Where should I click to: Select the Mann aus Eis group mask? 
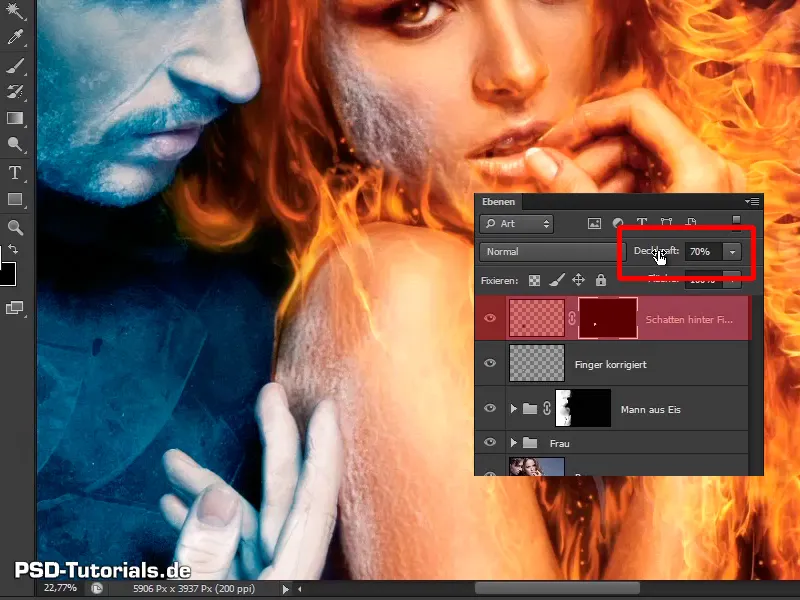pos(583,408)
